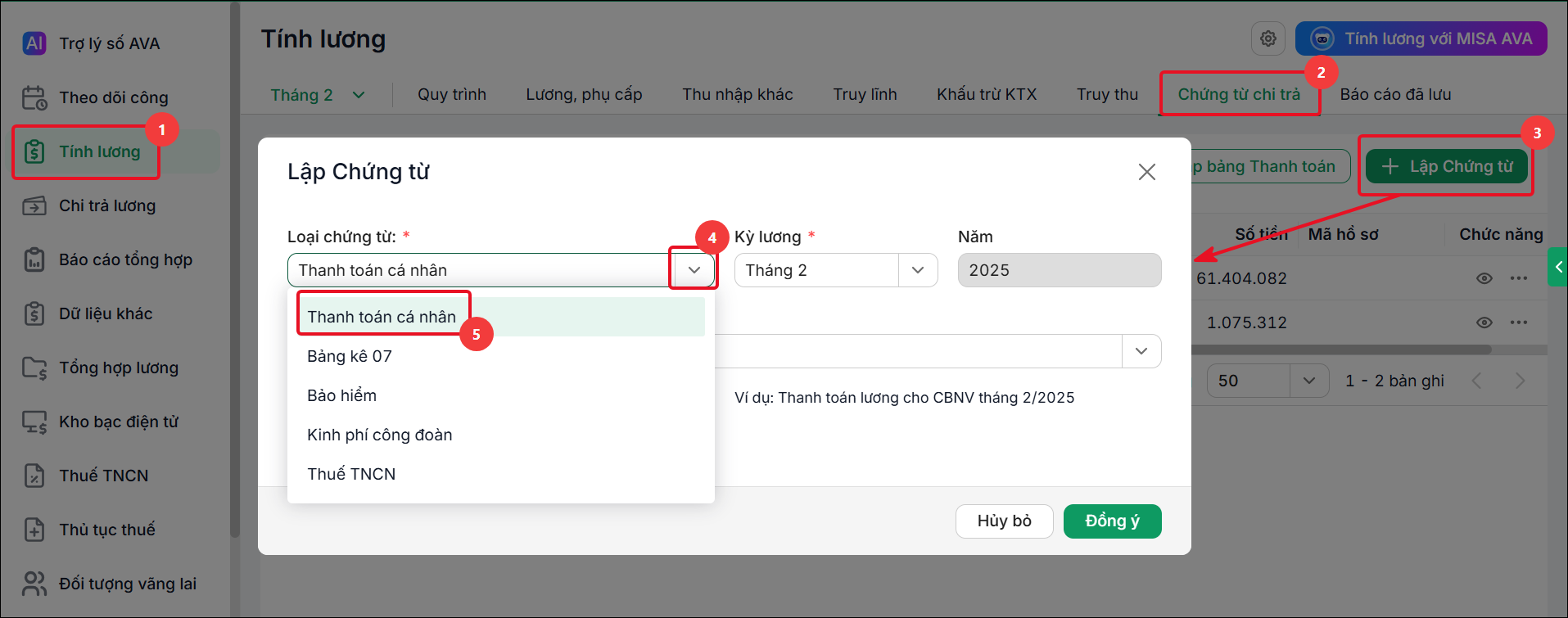Select Thanh toán cá nhân option
The image size is (1568, 618).
[x=501, y=317]
